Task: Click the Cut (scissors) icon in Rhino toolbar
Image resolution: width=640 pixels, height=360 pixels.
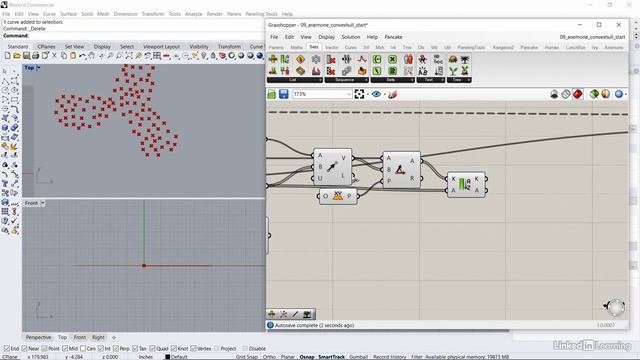Action: pyautogui.click(x=54, y=56)
